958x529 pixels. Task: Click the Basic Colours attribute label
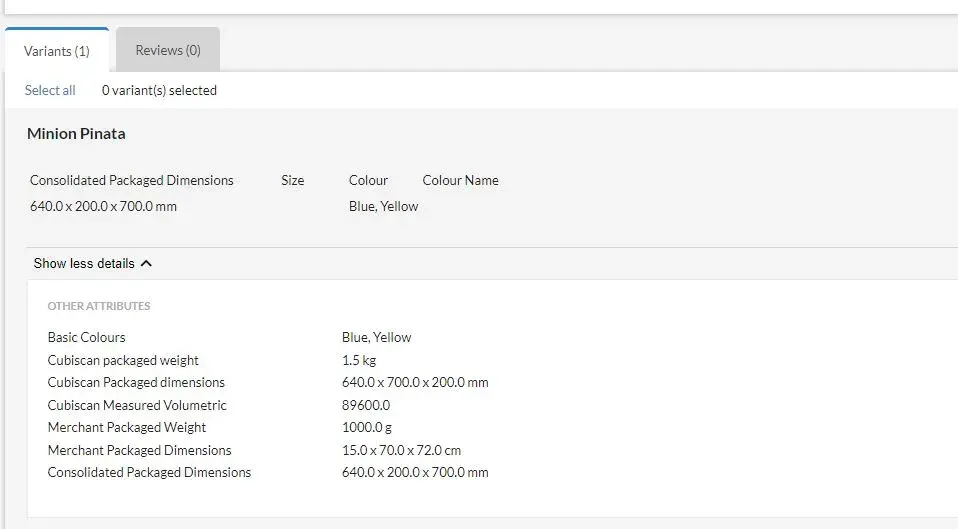pos(87,337)
